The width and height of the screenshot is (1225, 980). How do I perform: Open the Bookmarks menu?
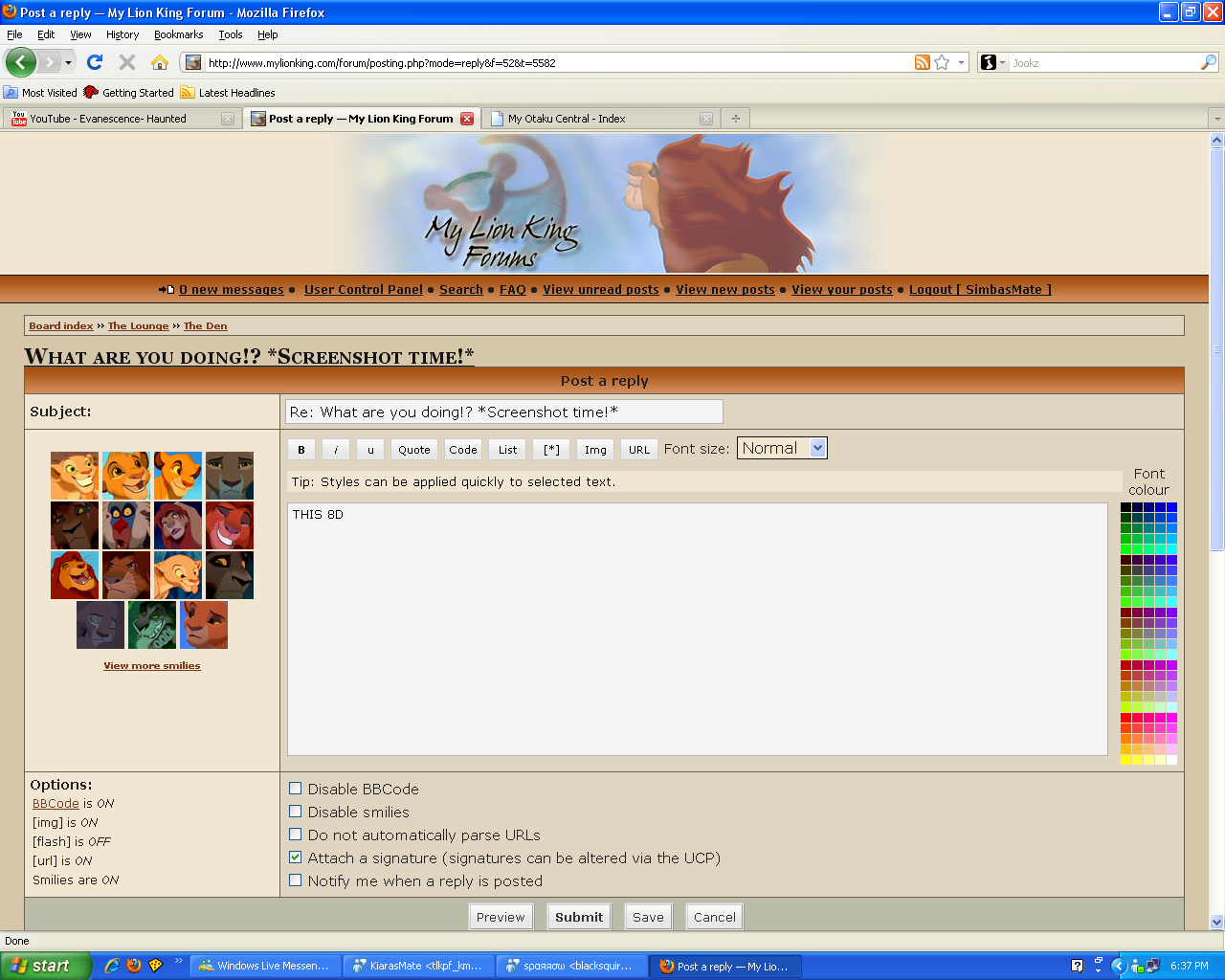(178, 34)
